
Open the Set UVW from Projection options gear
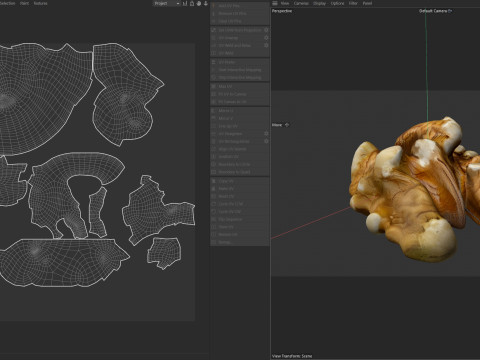pos(266,30)
